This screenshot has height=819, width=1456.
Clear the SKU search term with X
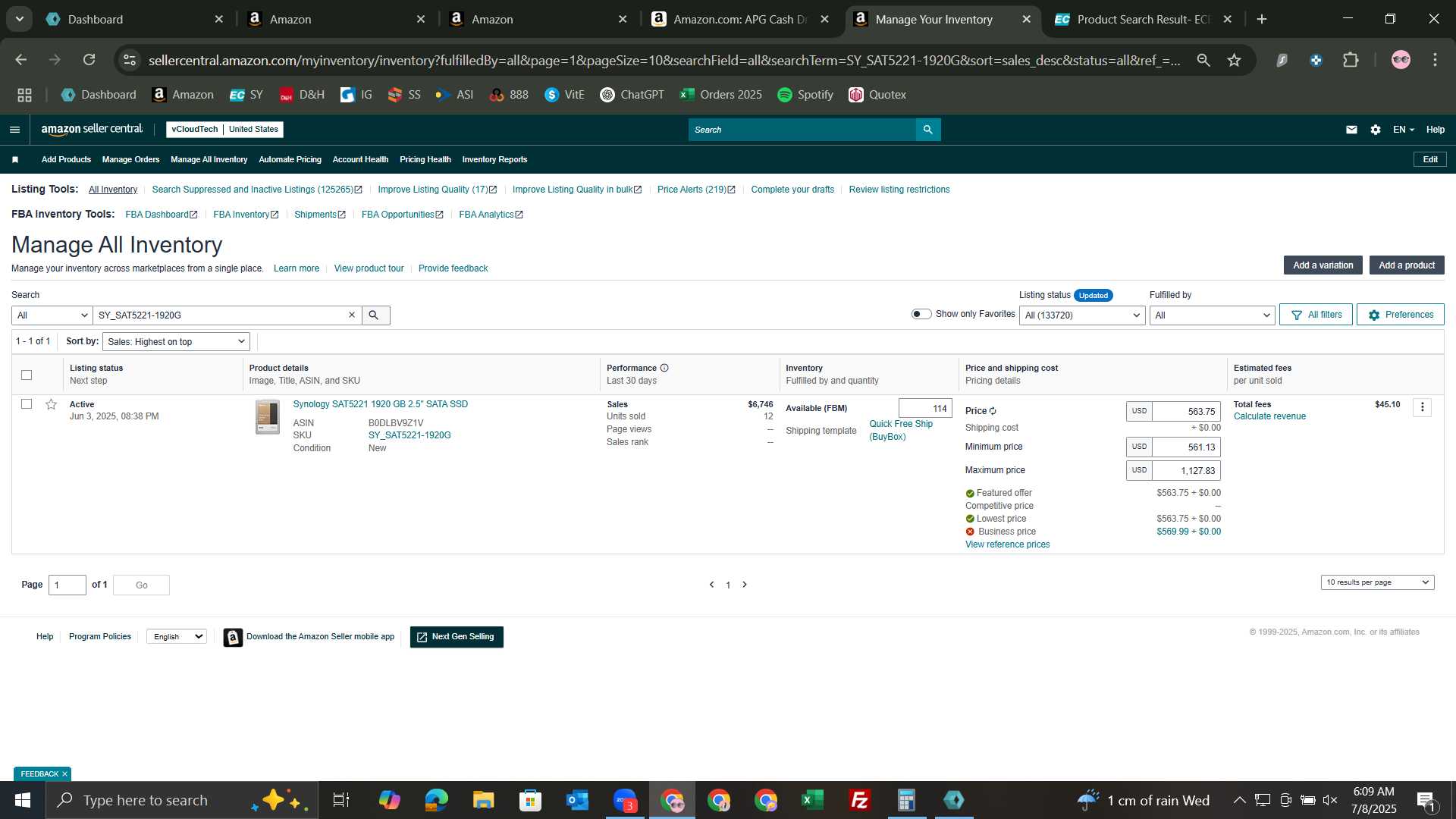tap(352, 315)
